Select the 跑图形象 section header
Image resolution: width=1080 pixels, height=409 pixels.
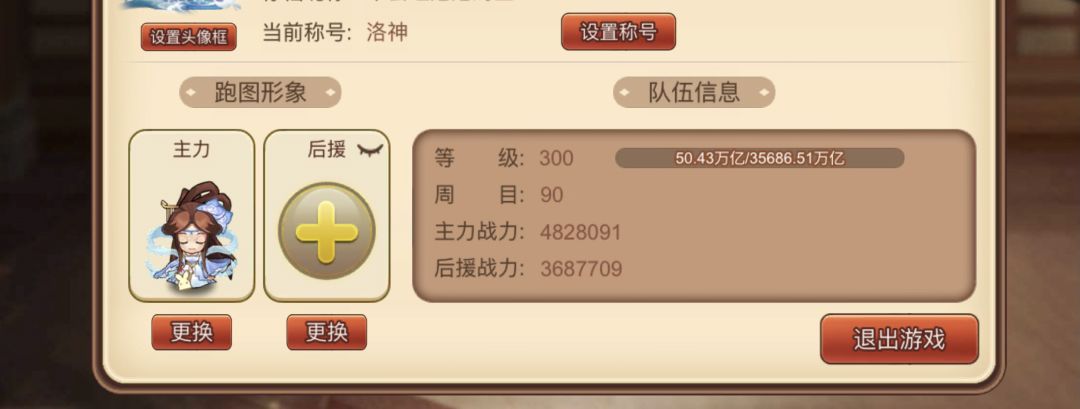260,92
